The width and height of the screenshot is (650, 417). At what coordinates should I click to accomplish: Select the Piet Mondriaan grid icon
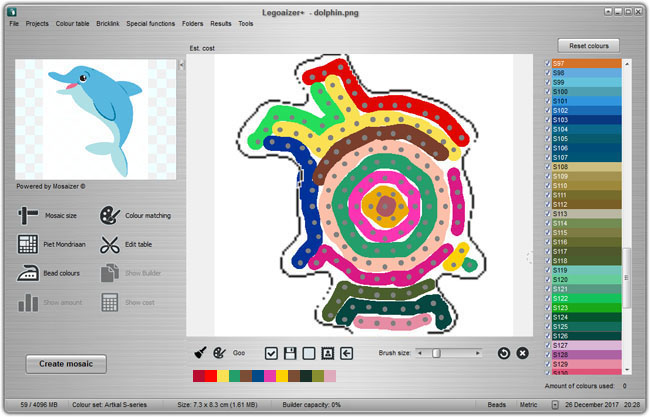click(x=28, y=244)
